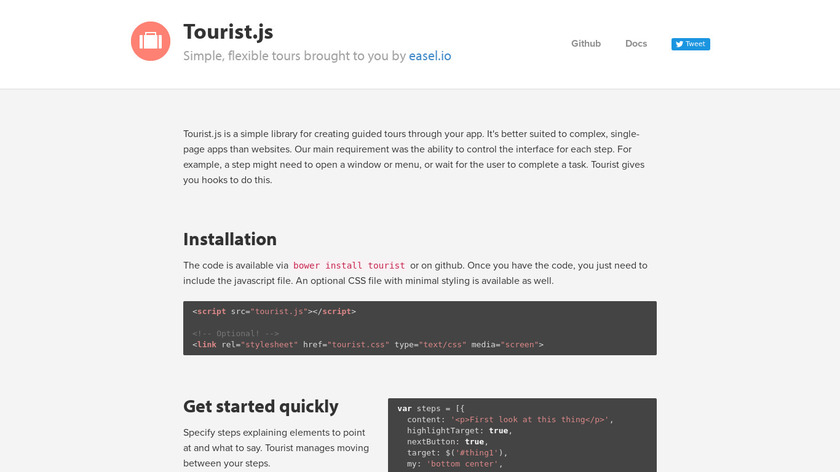Click the link rel stylesheet code line
Viewport: 840px width, 472px height.
pyautogui.click(x=368, y=344)
